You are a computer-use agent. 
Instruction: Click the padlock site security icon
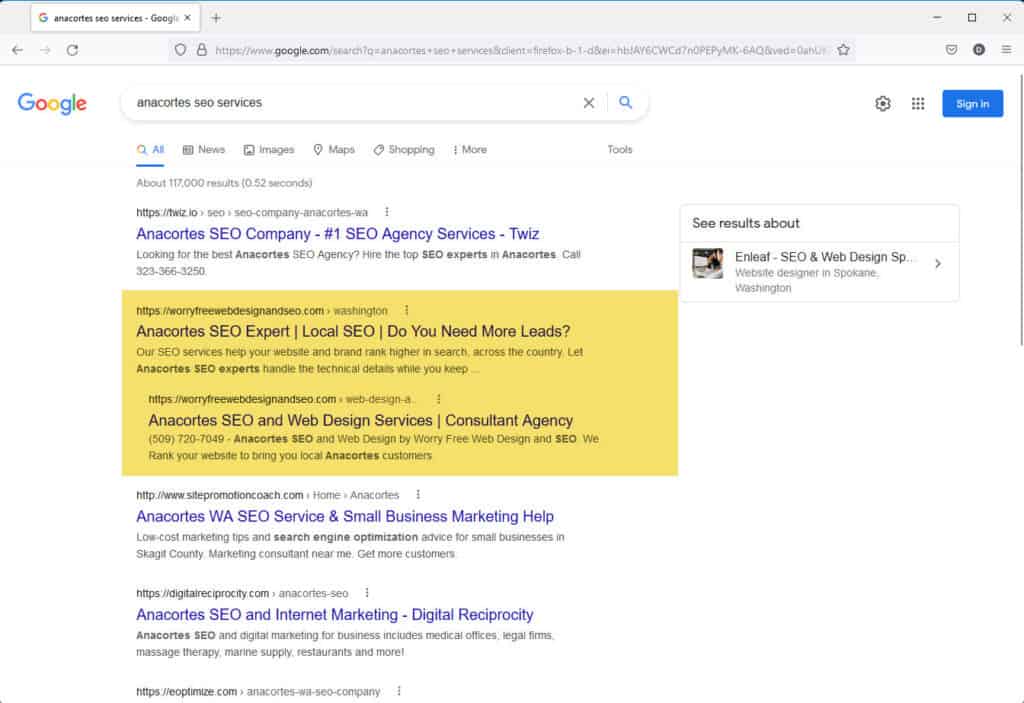(x=202, y=50)
